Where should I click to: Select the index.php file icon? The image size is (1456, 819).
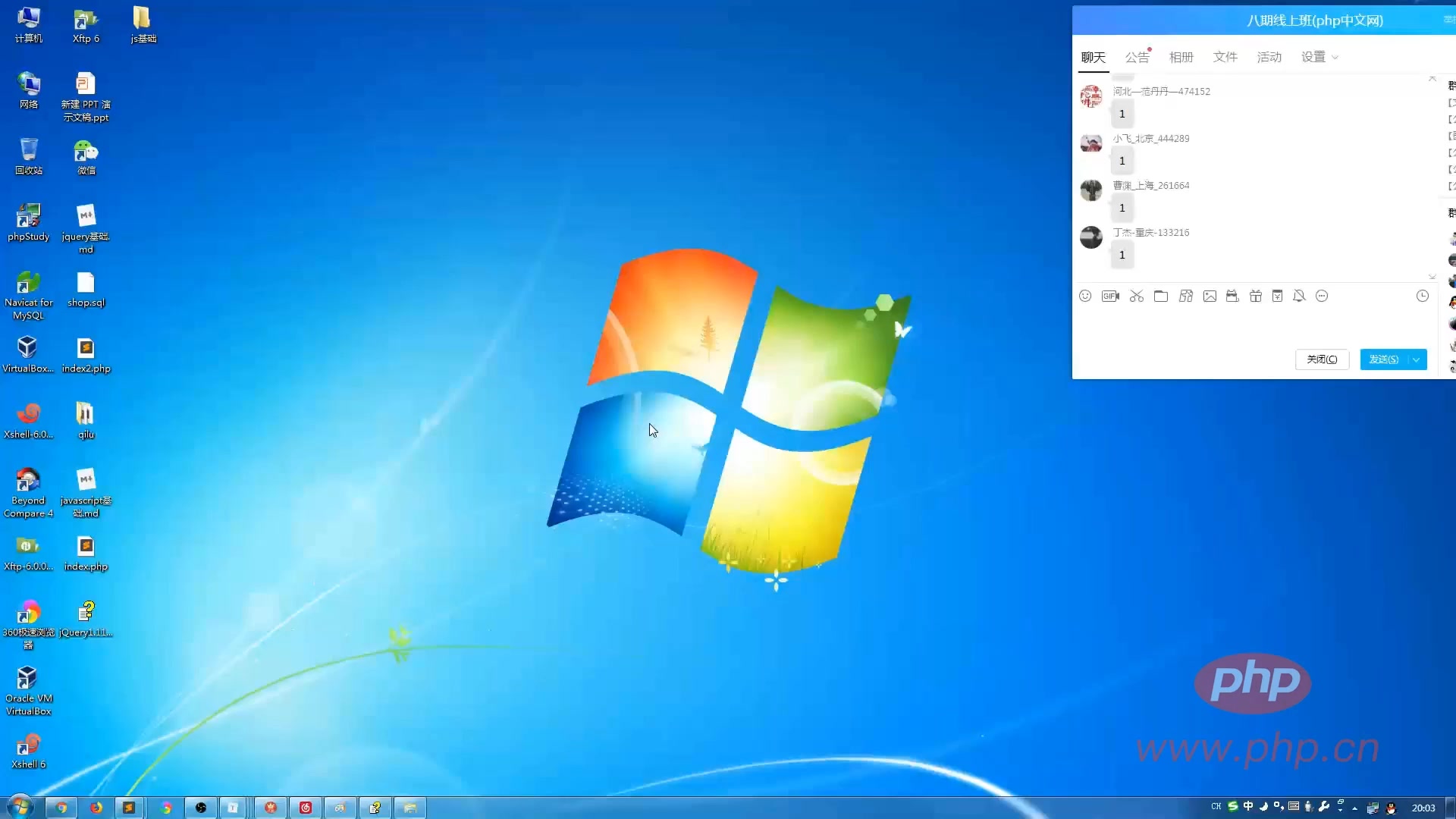click(86, 553)
